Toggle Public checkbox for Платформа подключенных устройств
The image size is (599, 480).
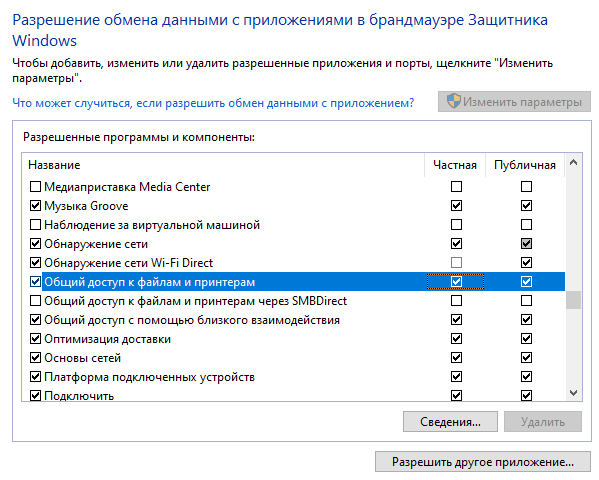click(526, 377)
